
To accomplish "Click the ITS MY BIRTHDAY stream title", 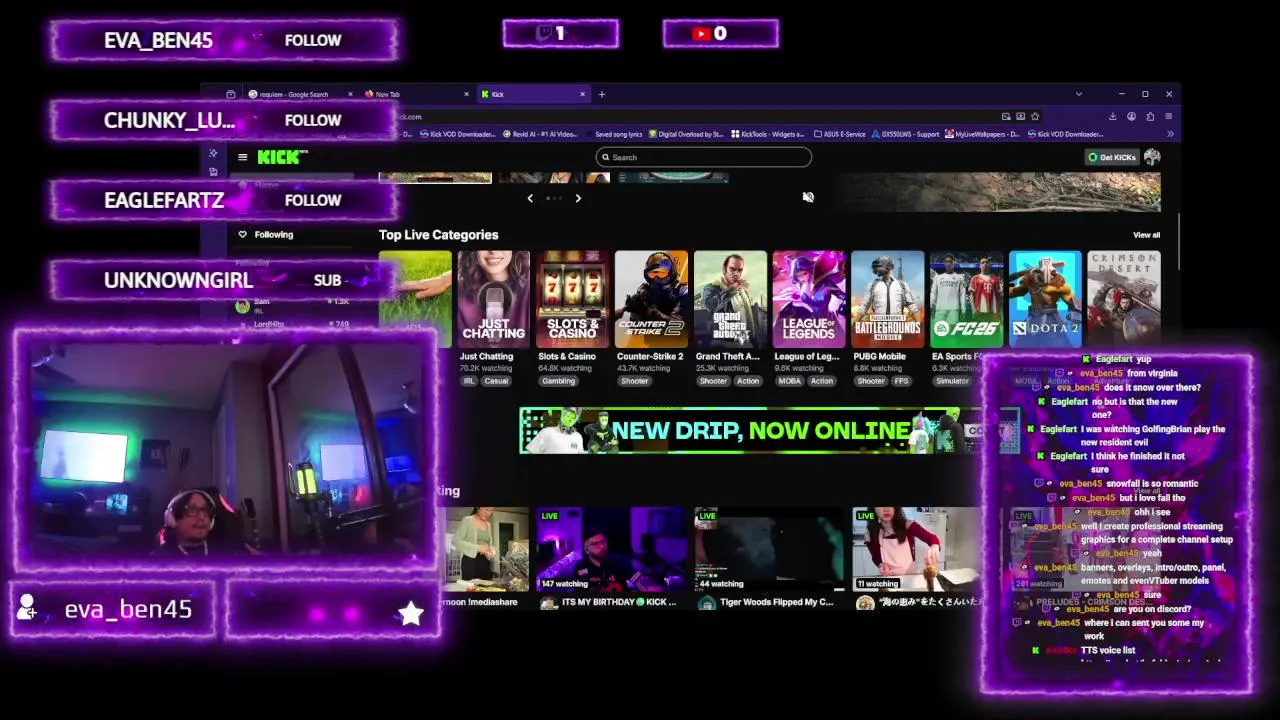I will [x=618, y=602].
